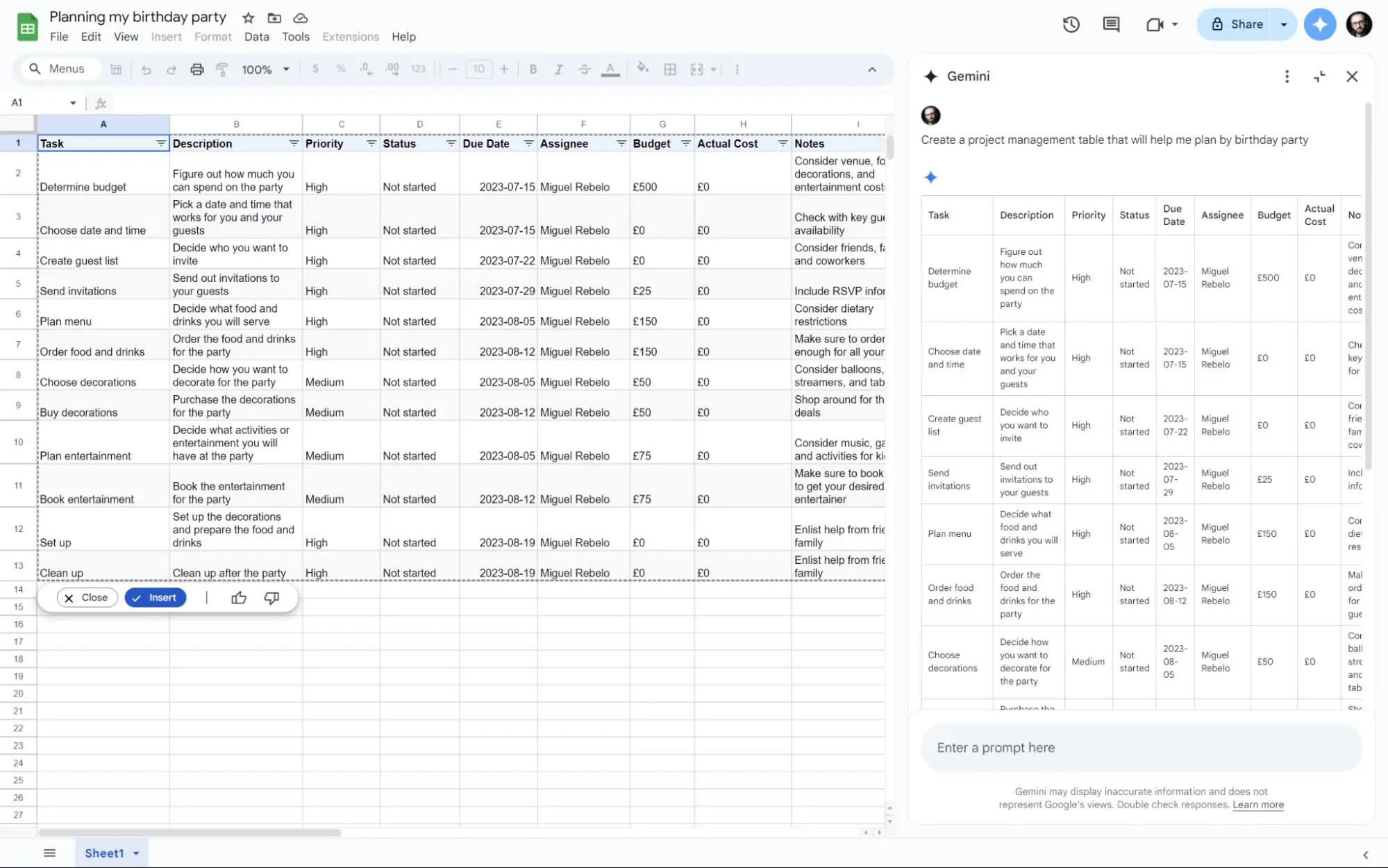The image size is (1388, 868).
Task: Expand the Share dropdown arrow
Action: coord(1283,24)
